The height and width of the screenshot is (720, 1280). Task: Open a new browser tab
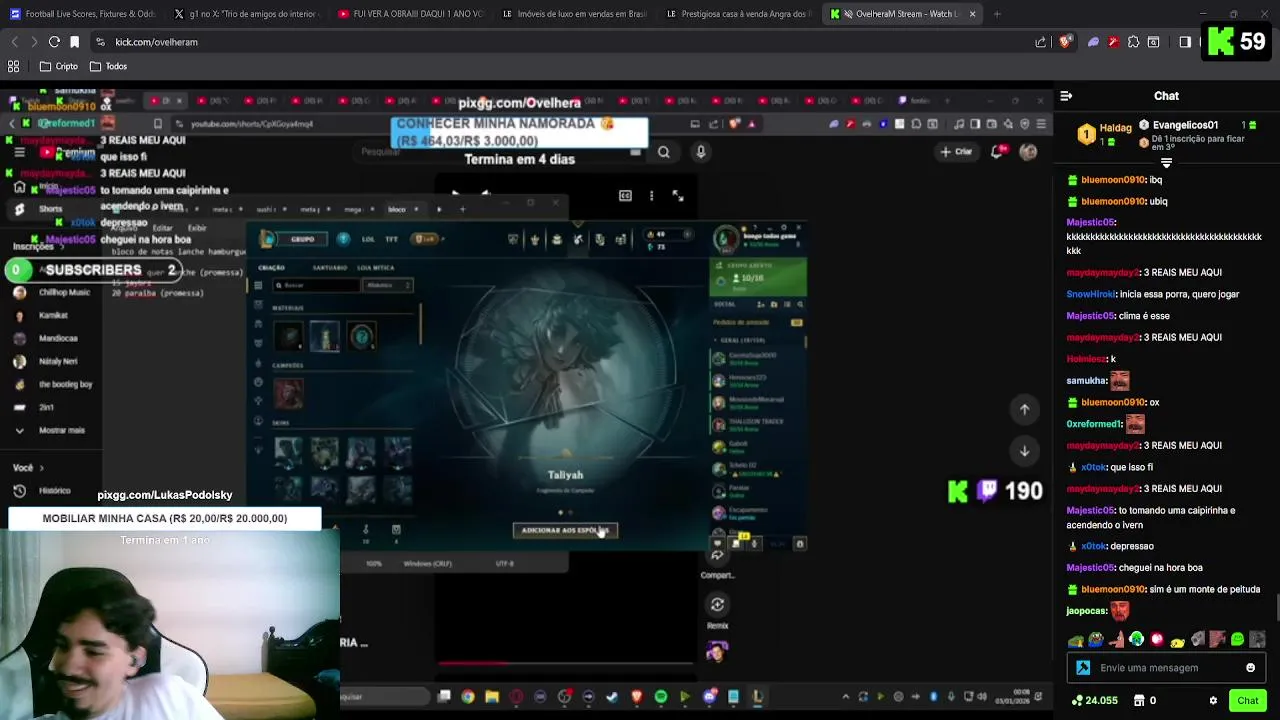(997, 14)
